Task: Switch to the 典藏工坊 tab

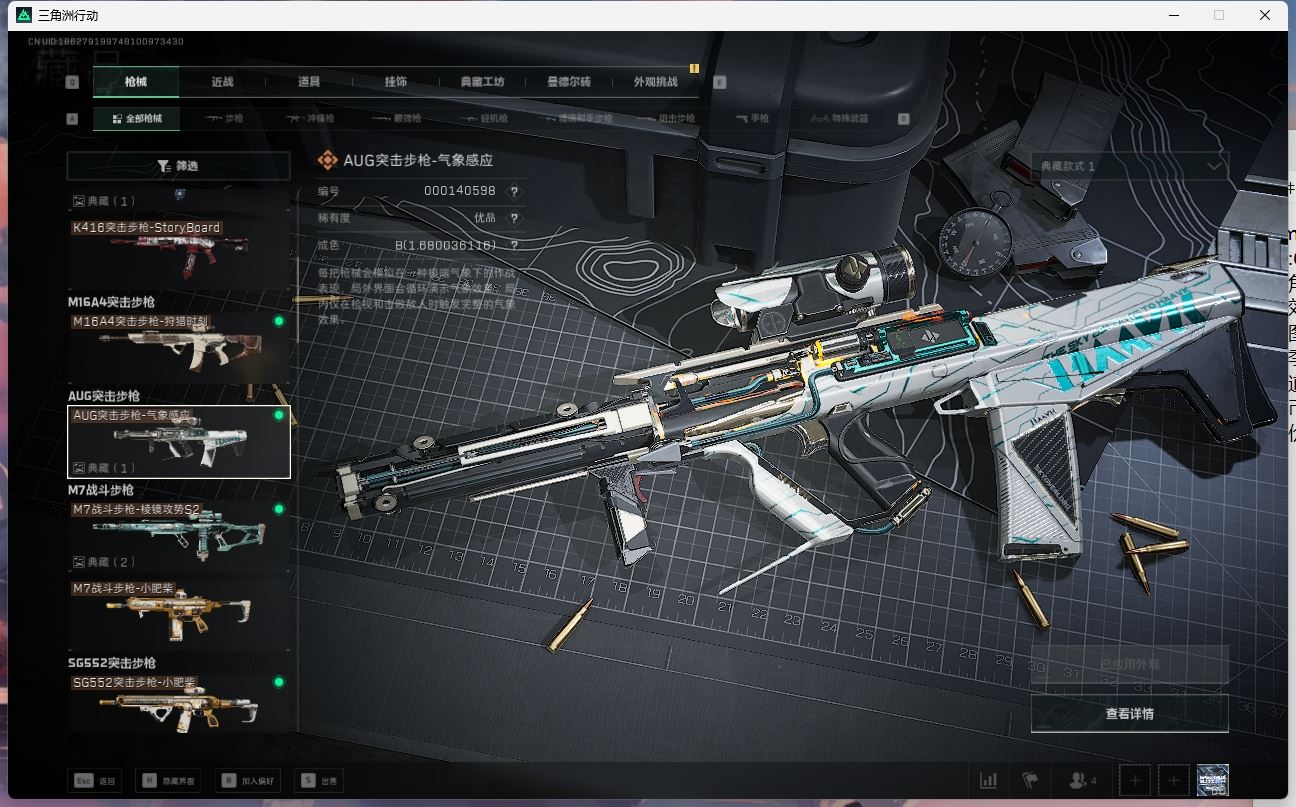Action: [x=482, y=82]
